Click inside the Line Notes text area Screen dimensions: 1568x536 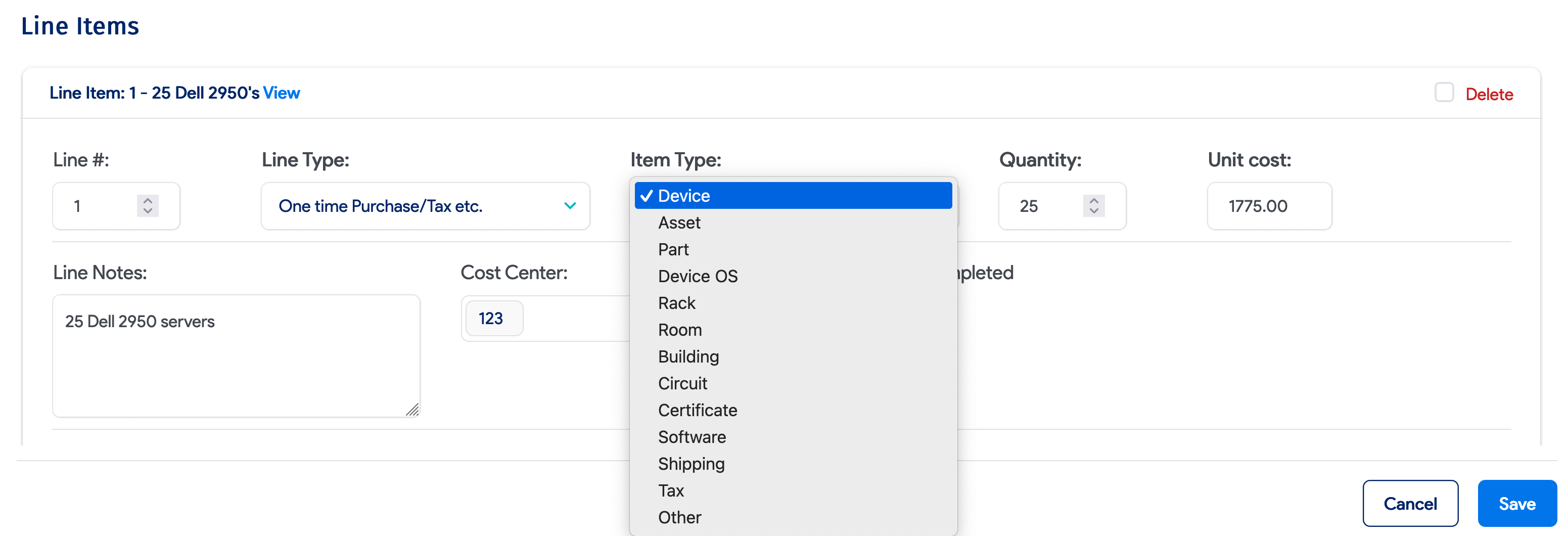(236, 356)
